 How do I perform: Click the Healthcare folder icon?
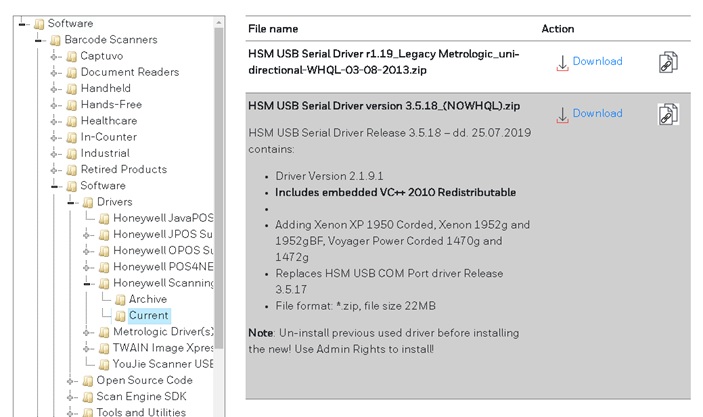[x=71, y=121]
